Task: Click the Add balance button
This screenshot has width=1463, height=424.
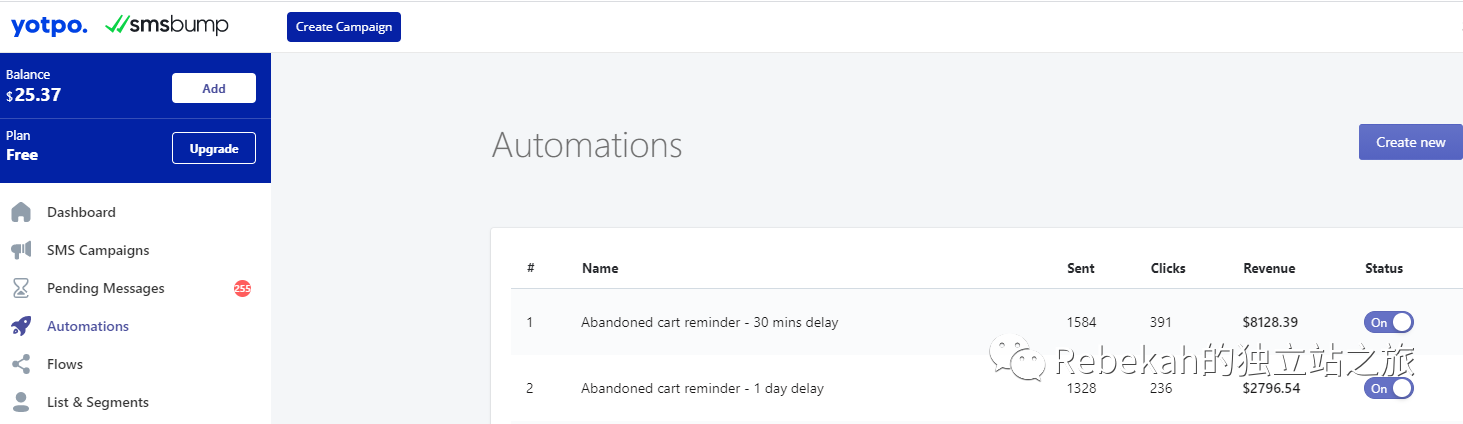Action: tap(214, 88)
